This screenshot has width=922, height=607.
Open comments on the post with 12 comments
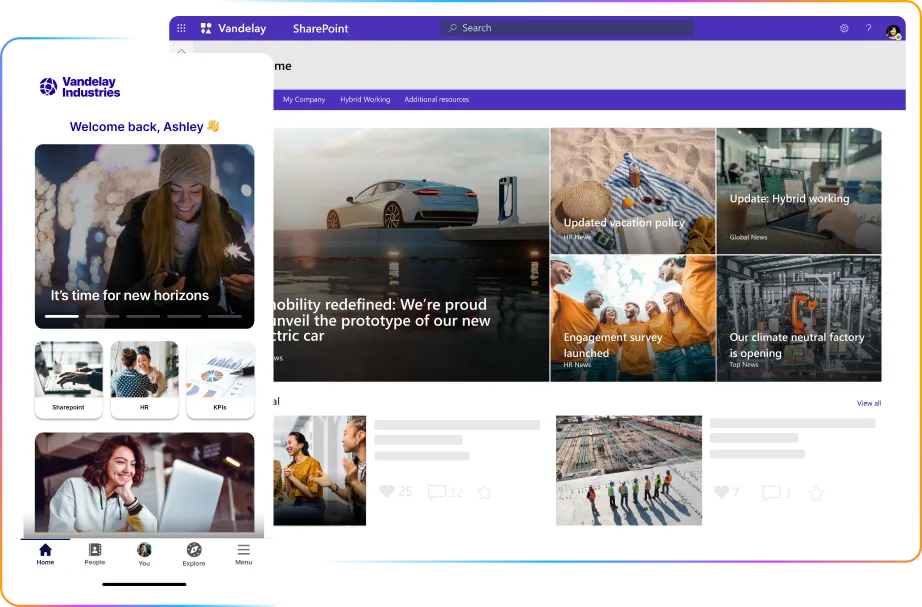pyautogui.click(x=437, y=491)
